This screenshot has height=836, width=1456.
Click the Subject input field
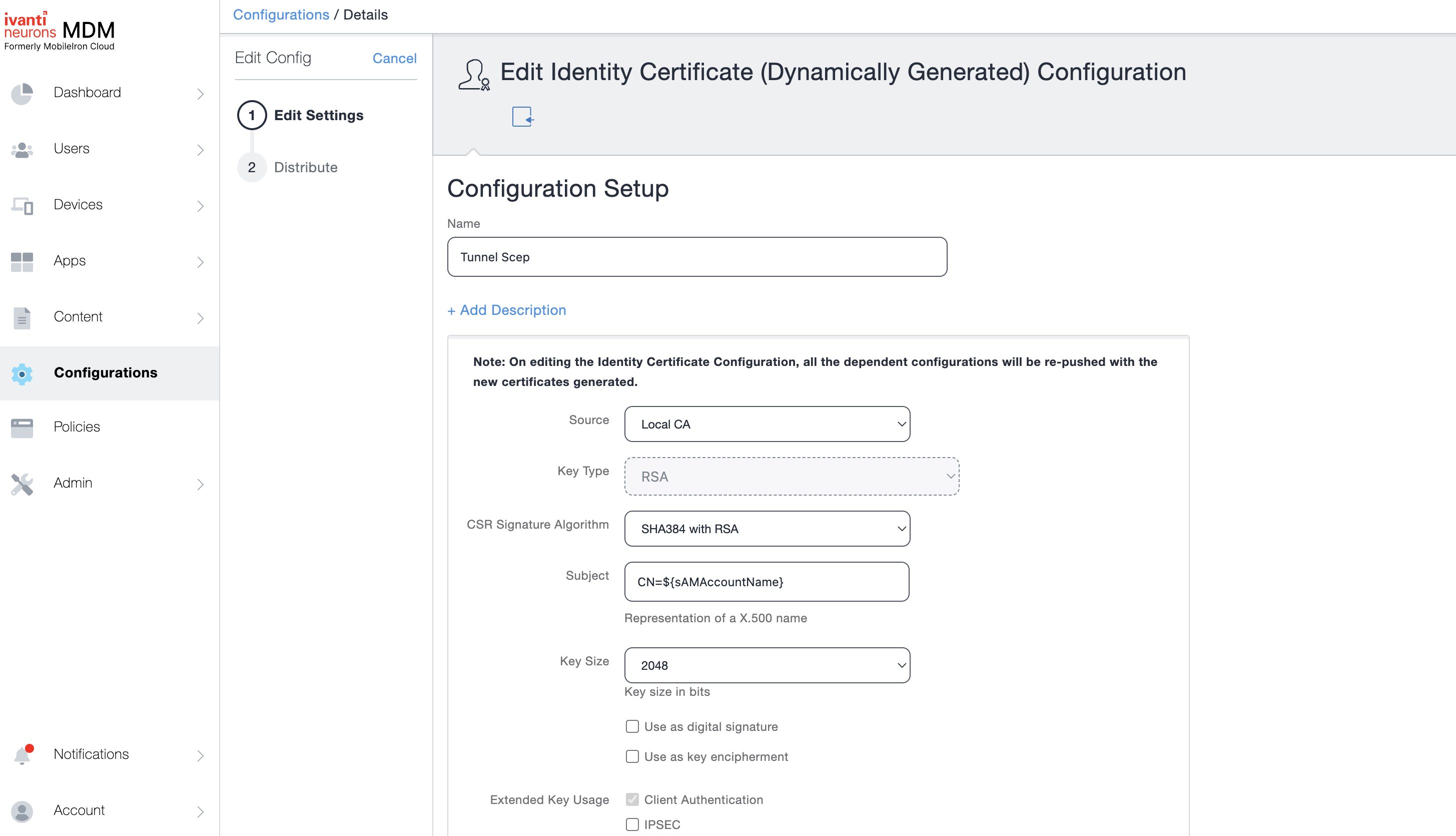[766, 582]
